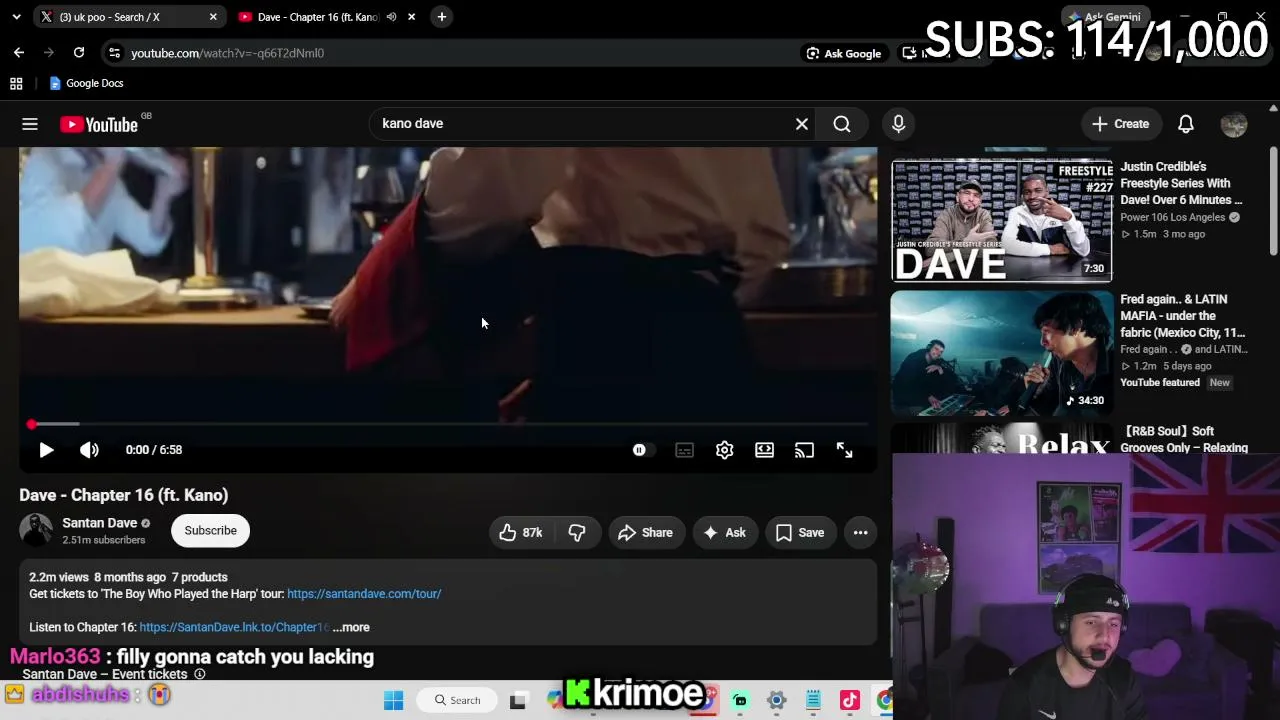Viewport: 1280px width, 720px height.
Task: Open the Power 106 Los Angeles channel
Action: pos(1172,217)
